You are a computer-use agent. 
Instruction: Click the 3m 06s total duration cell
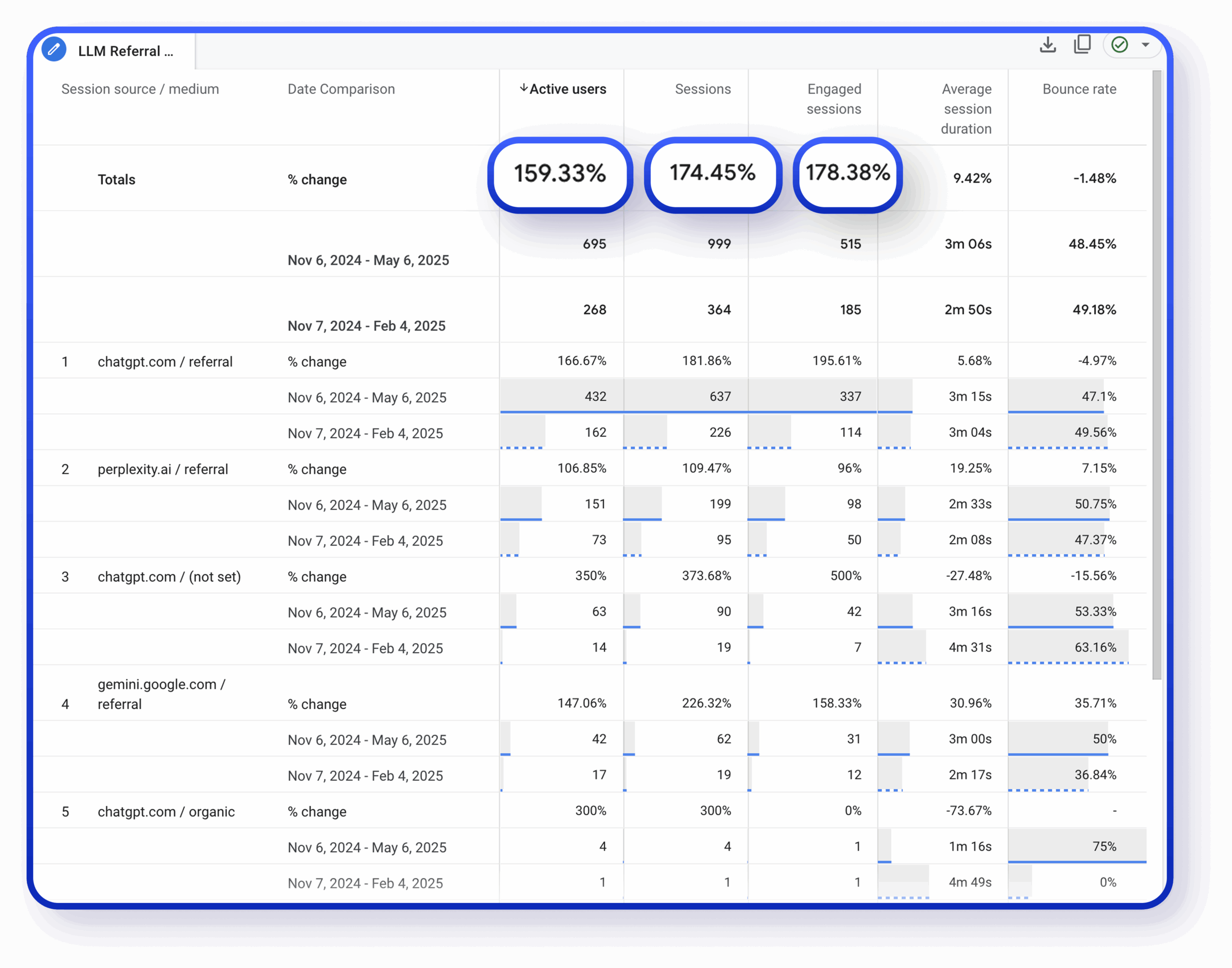968,244
